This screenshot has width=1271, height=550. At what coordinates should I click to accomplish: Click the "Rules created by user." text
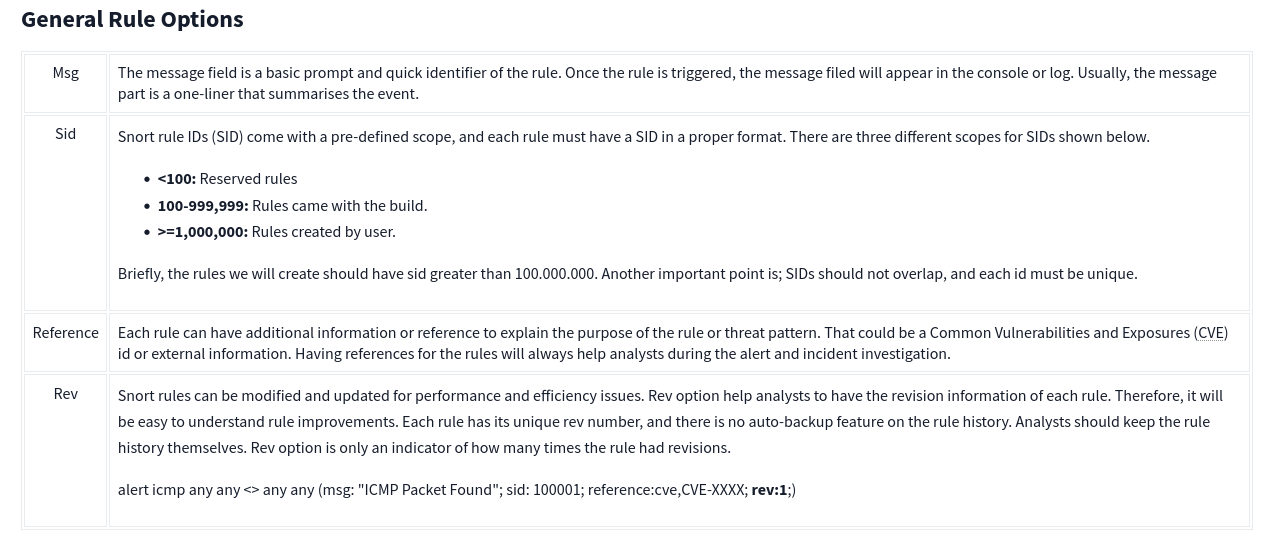(323, 232)
